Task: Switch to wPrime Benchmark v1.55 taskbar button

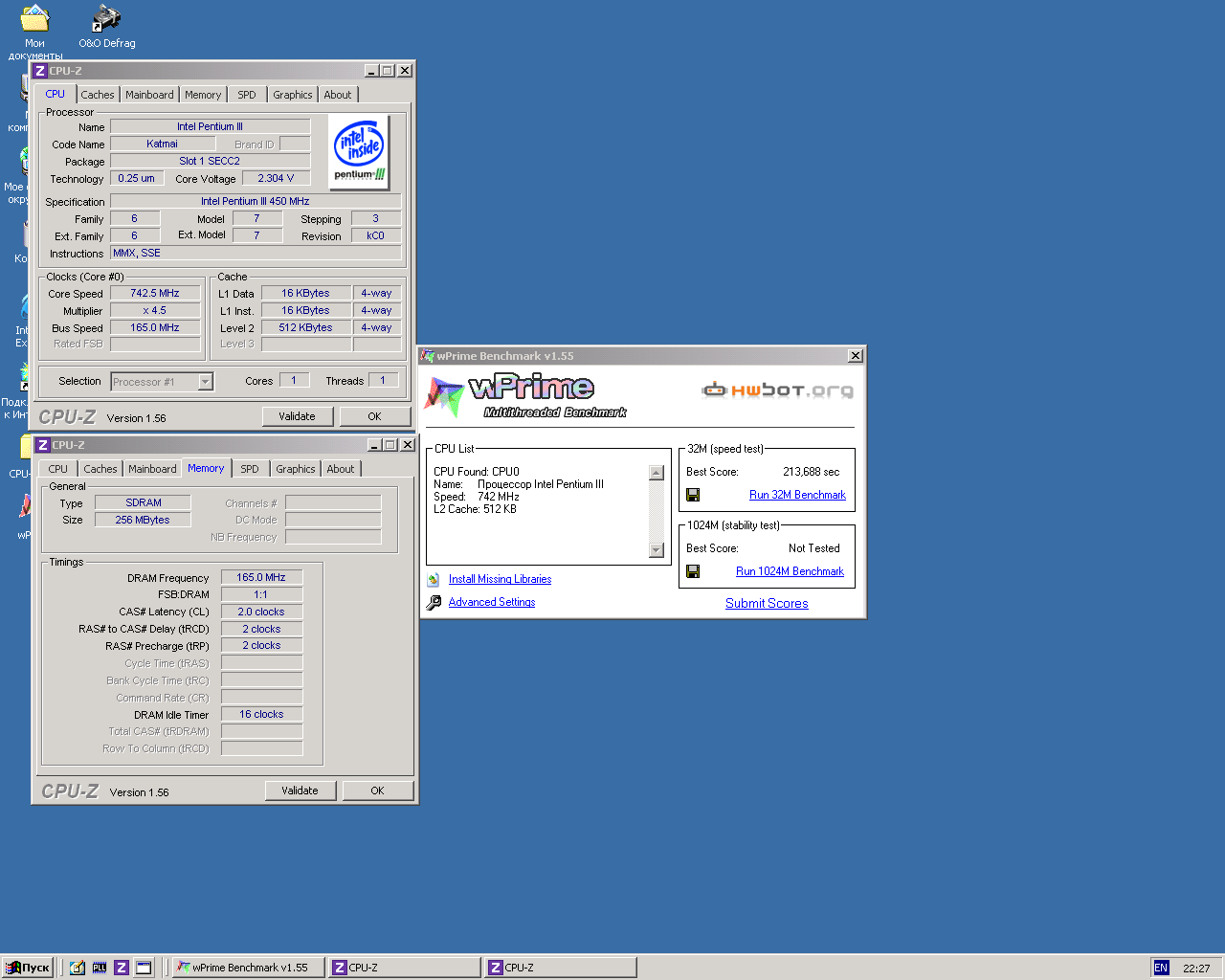Action: [249, 968]
